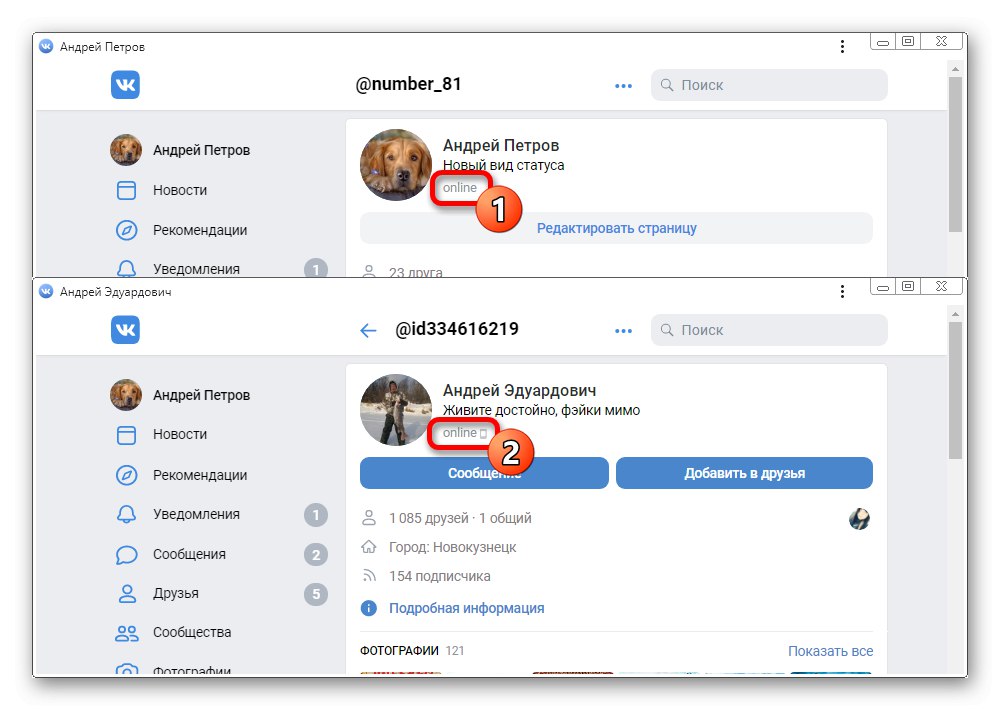Click Андрей Петров name in bottom sidebar
Screen dimensions: 1000x710
pyautogui.click(x=201, y=395)
